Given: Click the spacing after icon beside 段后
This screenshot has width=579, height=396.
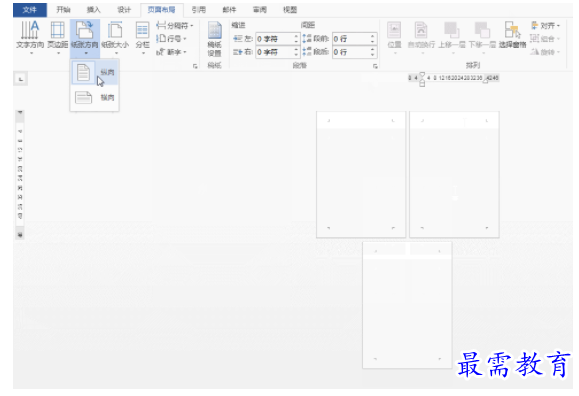Looking at the screenshot, I should point(307,52).
